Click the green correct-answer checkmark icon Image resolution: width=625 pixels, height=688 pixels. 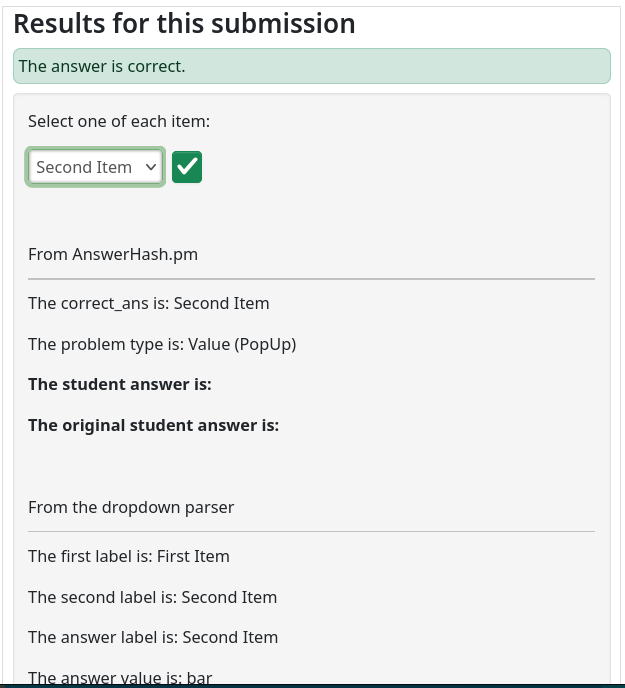pos(187,167)
